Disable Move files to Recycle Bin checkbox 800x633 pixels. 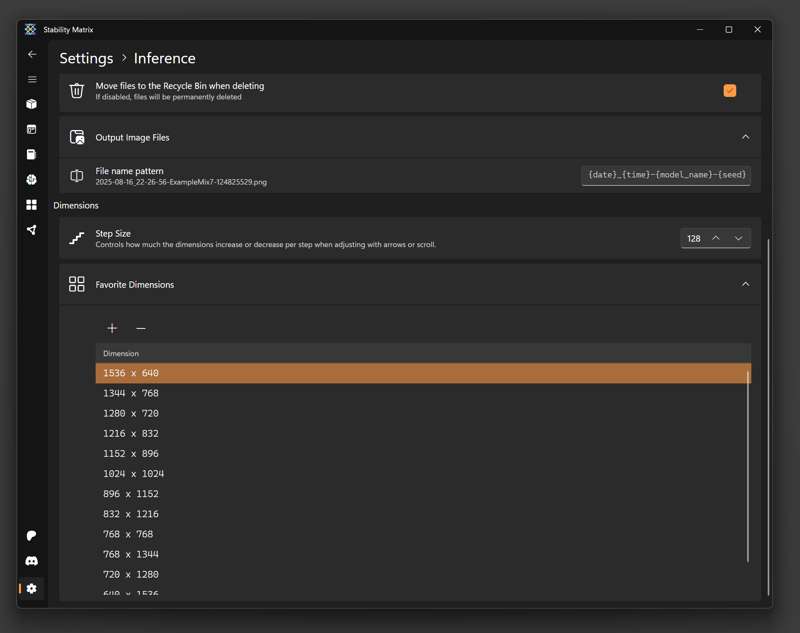[x=729, y=91]
